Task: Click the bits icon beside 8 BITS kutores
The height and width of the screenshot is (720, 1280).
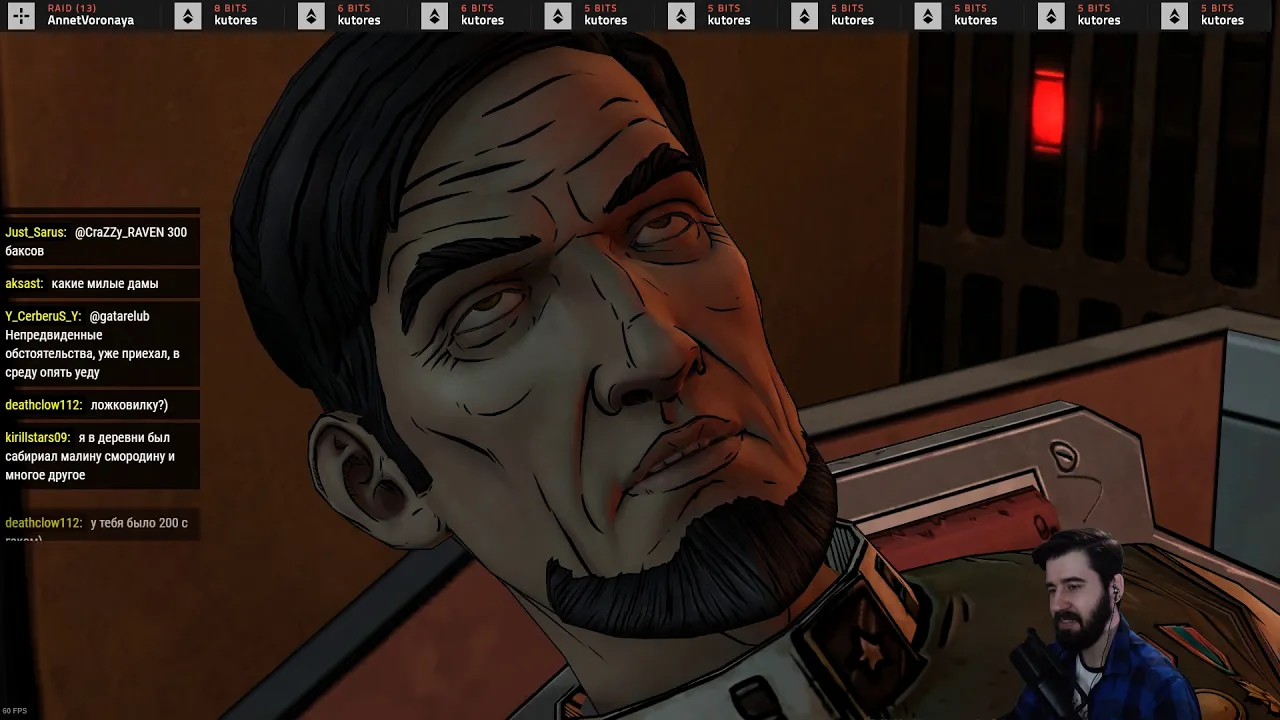Action: tap(188, 15)
